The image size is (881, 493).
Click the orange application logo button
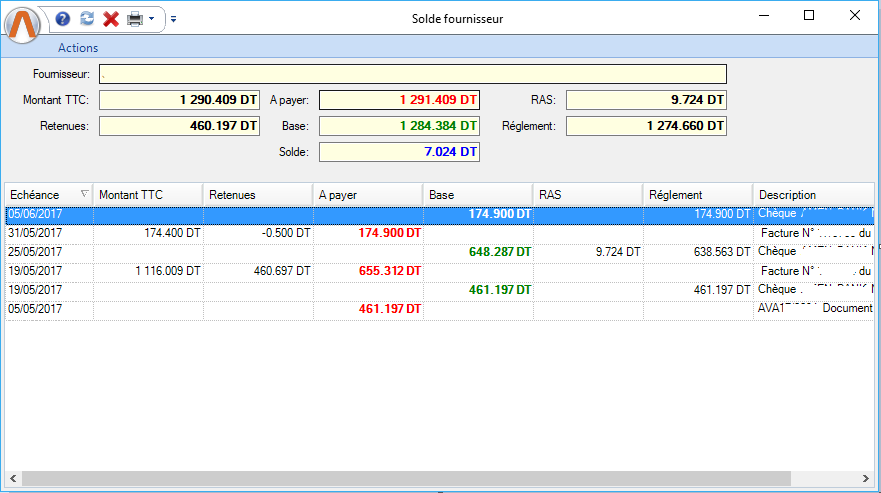tap(23, 24)
